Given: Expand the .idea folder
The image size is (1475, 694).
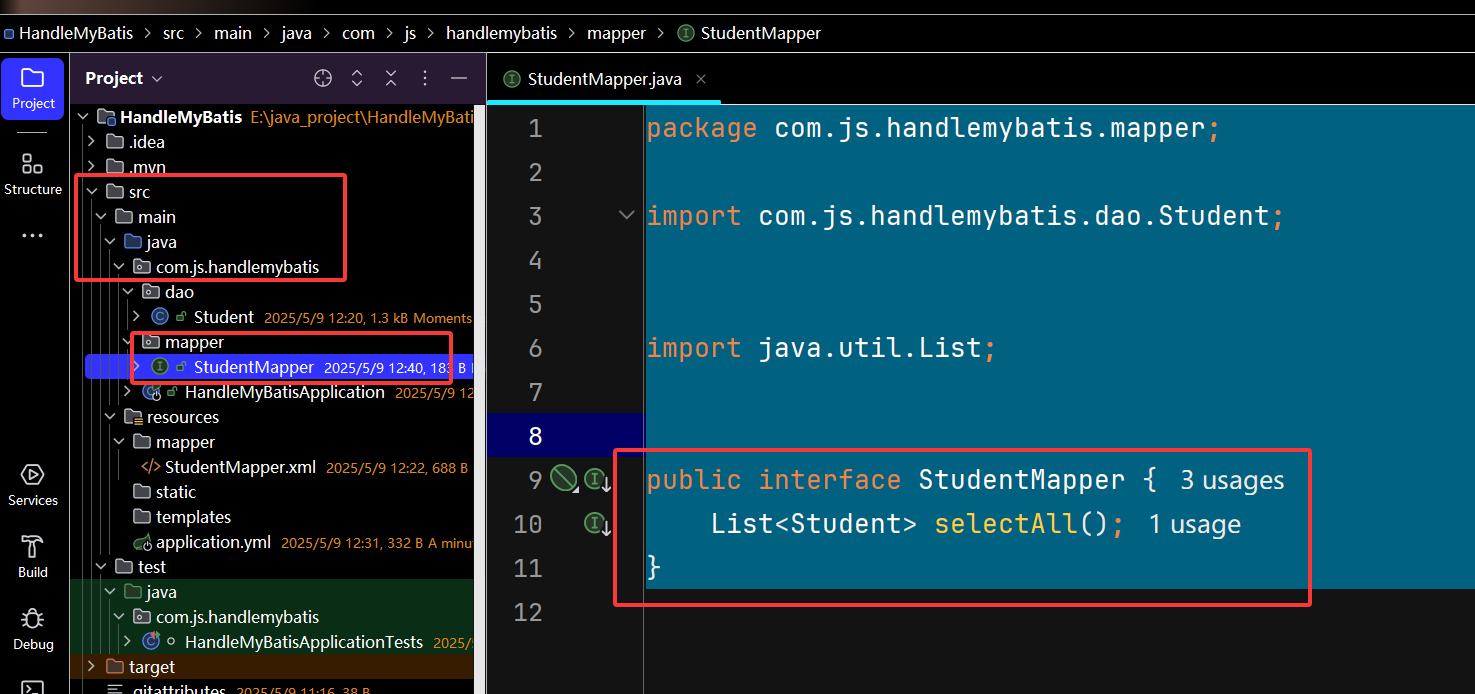Looking at the screenshot, I should point(92,142).
